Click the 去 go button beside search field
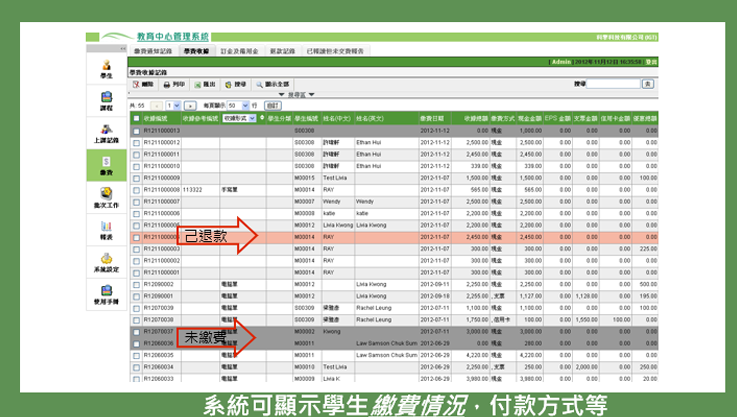 coord(648,84)
